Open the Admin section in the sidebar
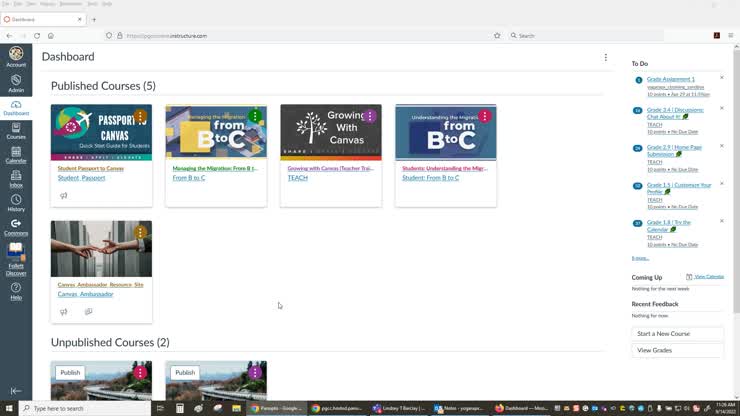The image size is (740, 416). (16, 83)
